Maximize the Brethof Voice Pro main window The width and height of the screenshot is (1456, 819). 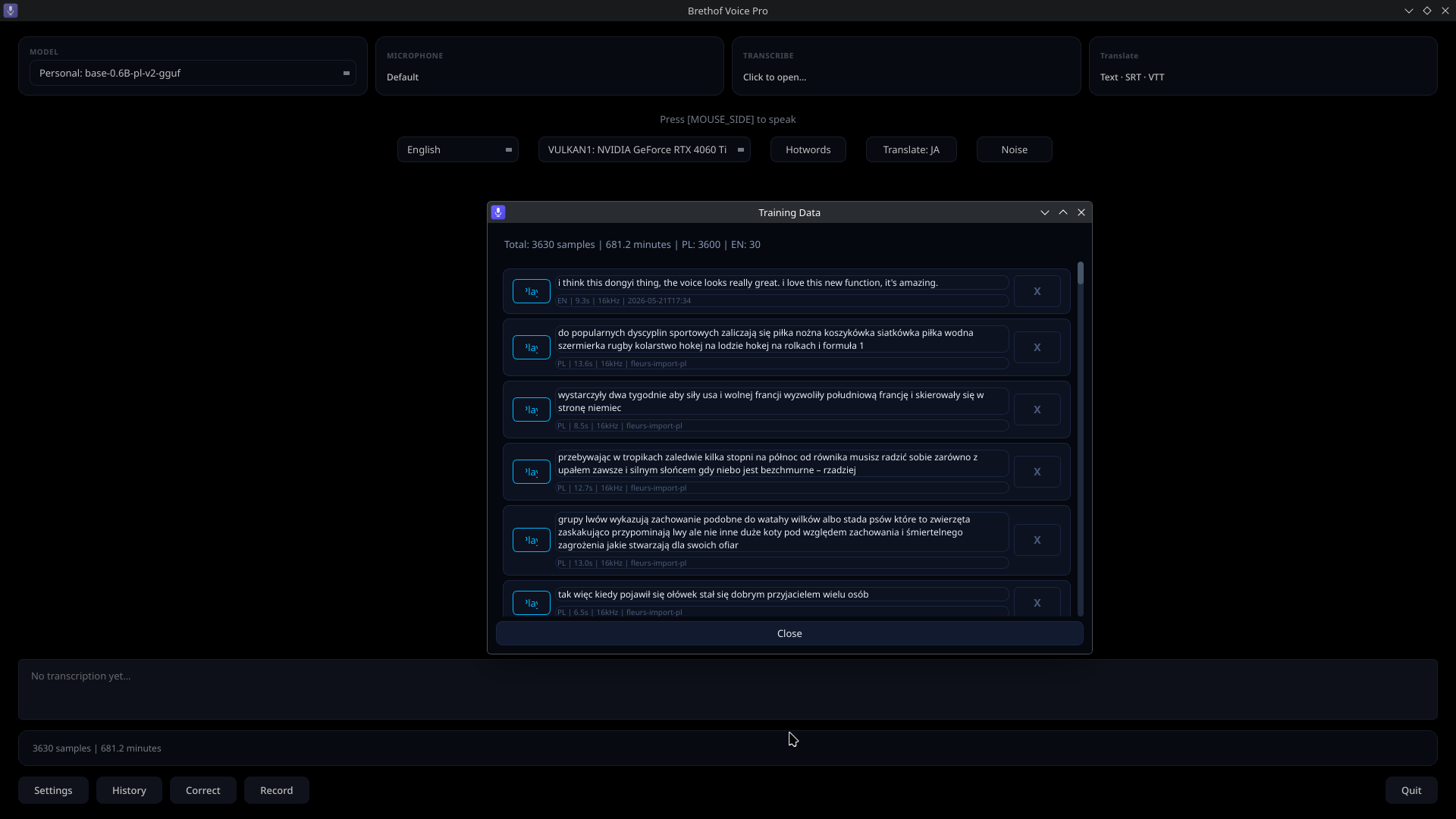coord(1426,11)
